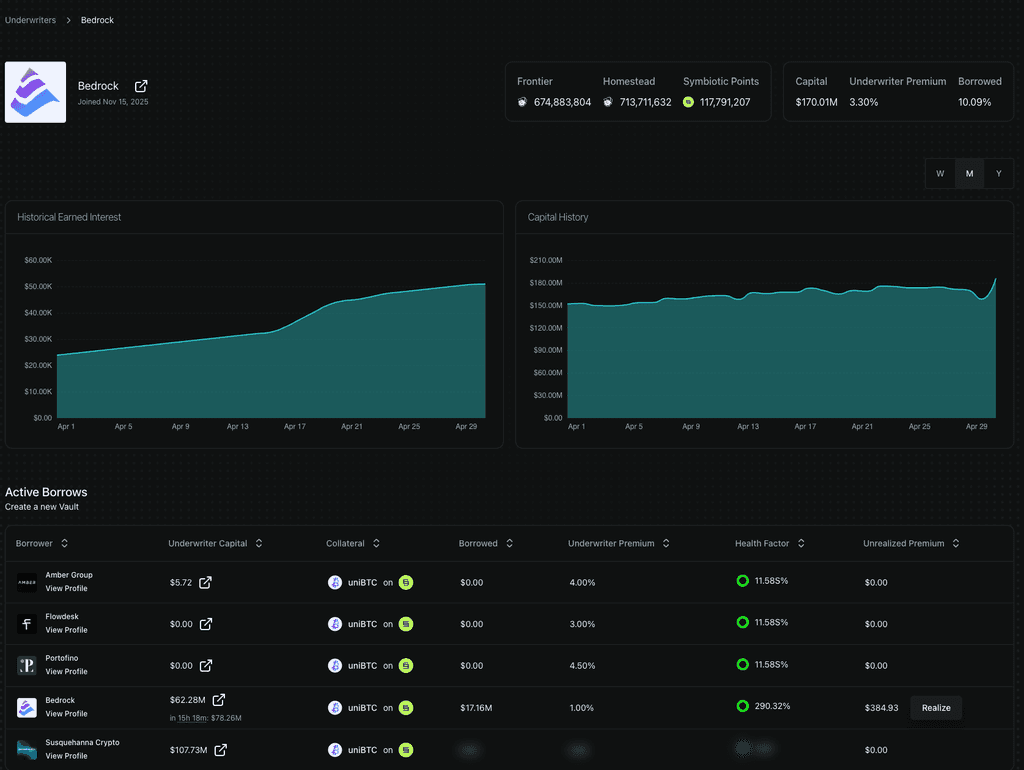
Task: View Profile of Bedrock borrower row
Action: 67,714
